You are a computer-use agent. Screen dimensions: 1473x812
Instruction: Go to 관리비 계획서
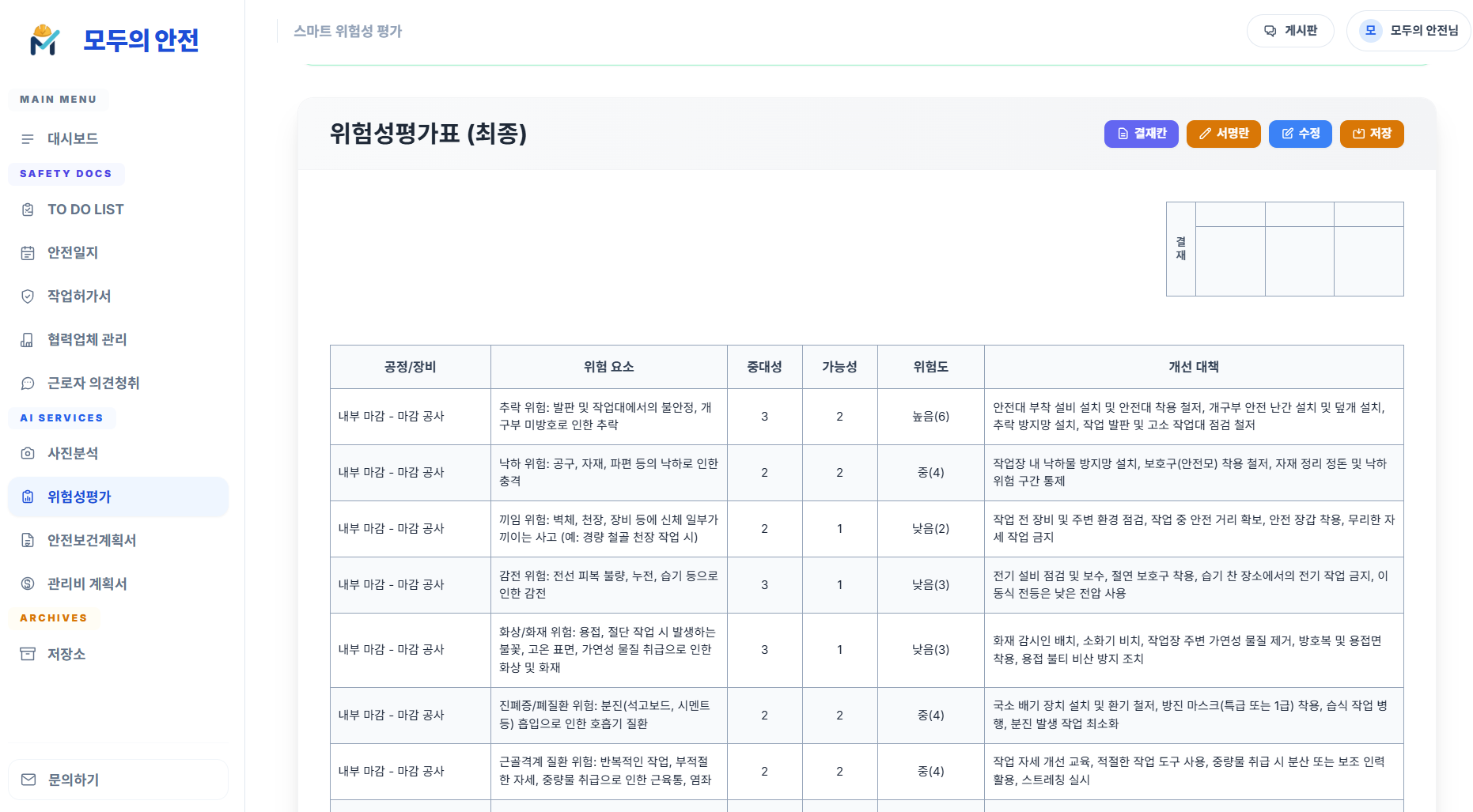pyautogui.click(x=118, y=584)
